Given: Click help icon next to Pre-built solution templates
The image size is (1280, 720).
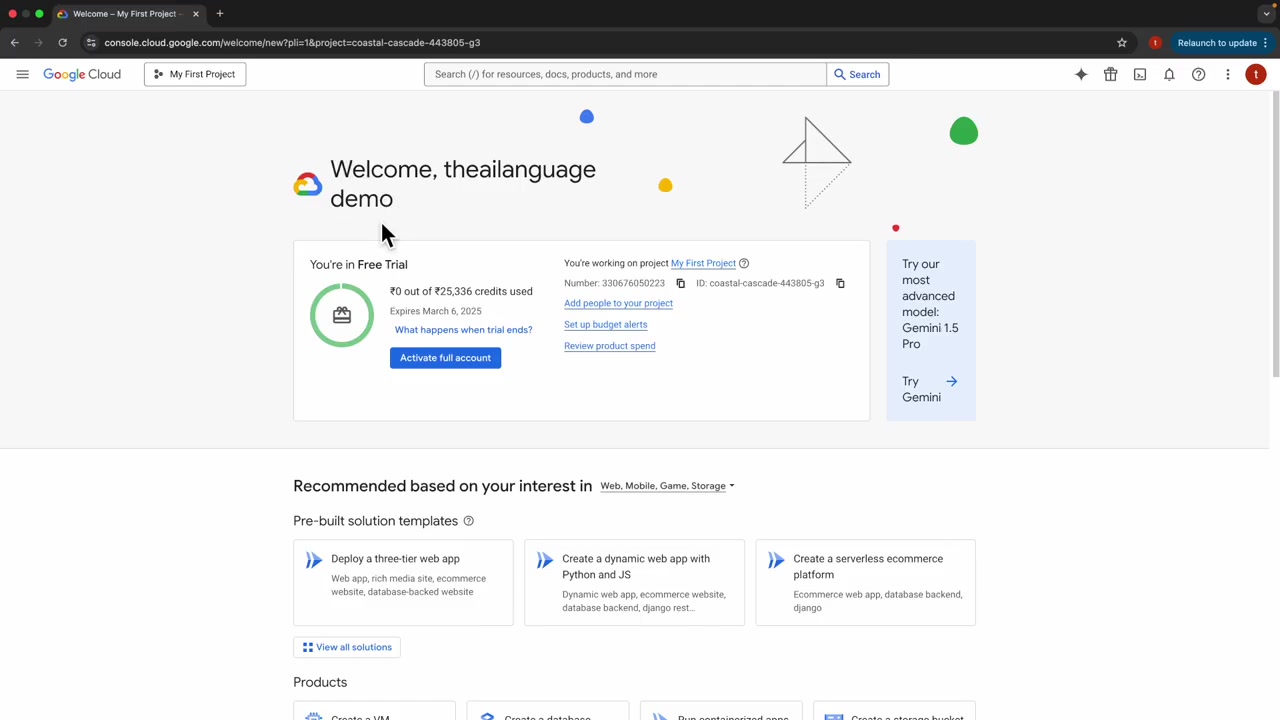Looking at the screenshot, I should [468, 521].
